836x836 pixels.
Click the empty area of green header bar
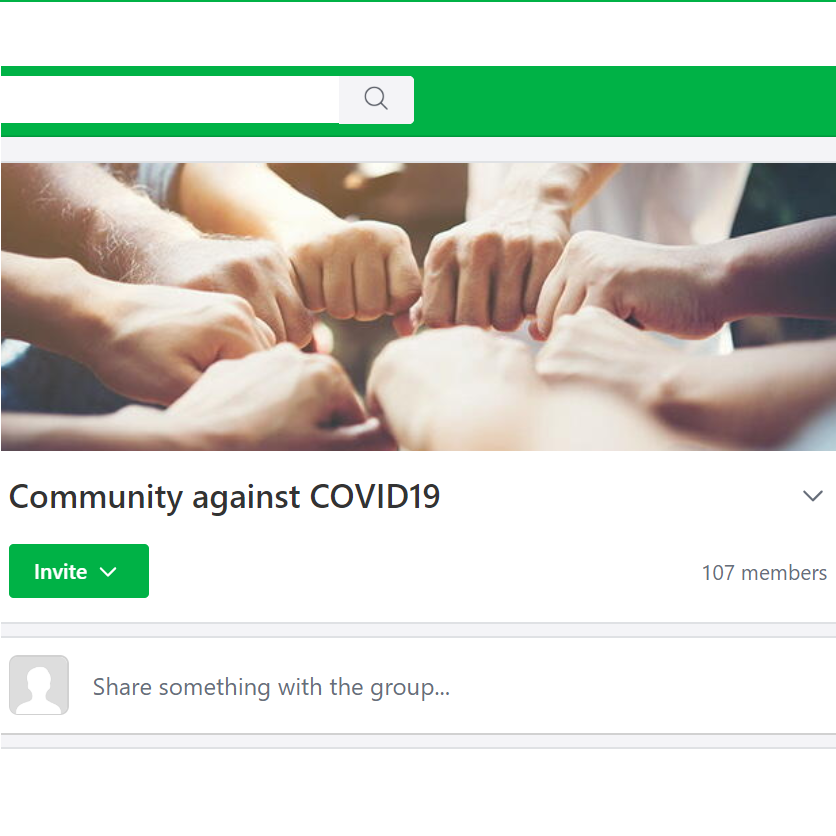tap(625, 101)
